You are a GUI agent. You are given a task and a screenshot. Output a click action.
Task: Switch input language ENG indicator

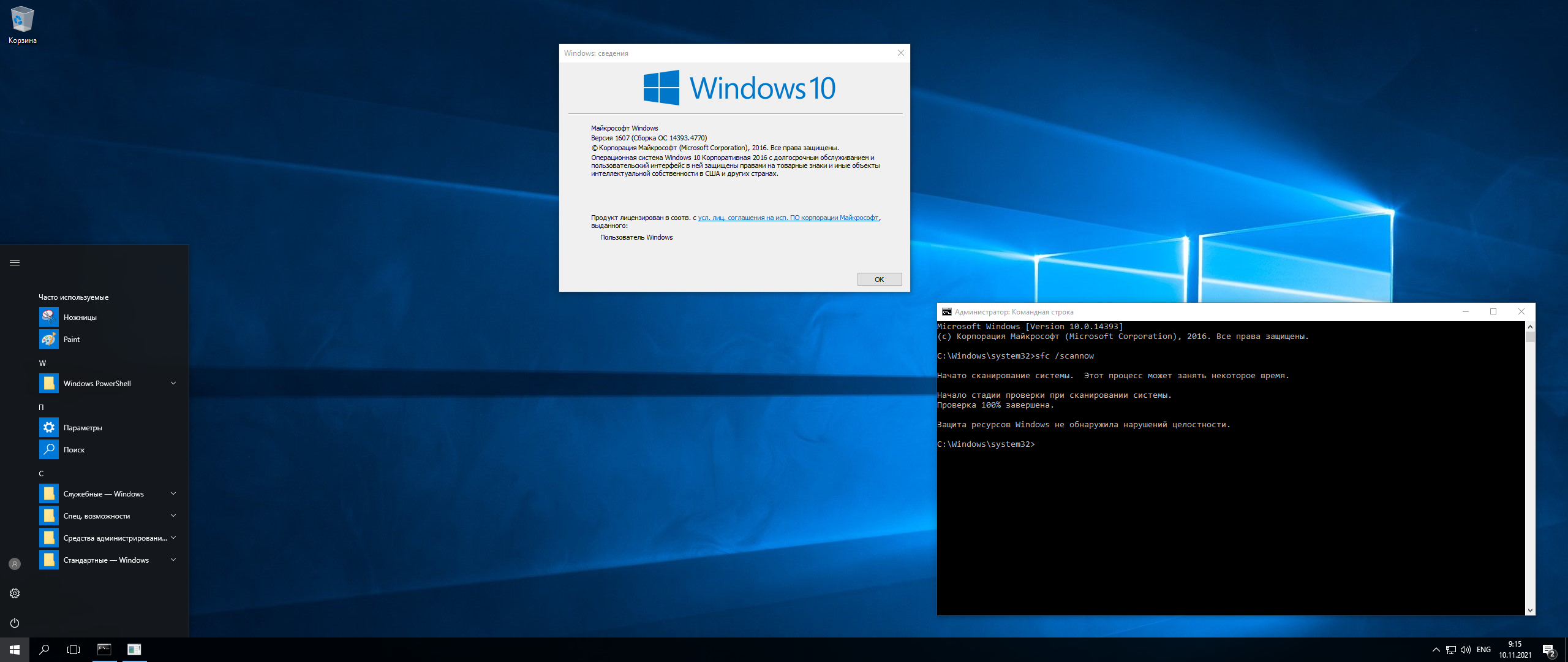point(1483,650)
